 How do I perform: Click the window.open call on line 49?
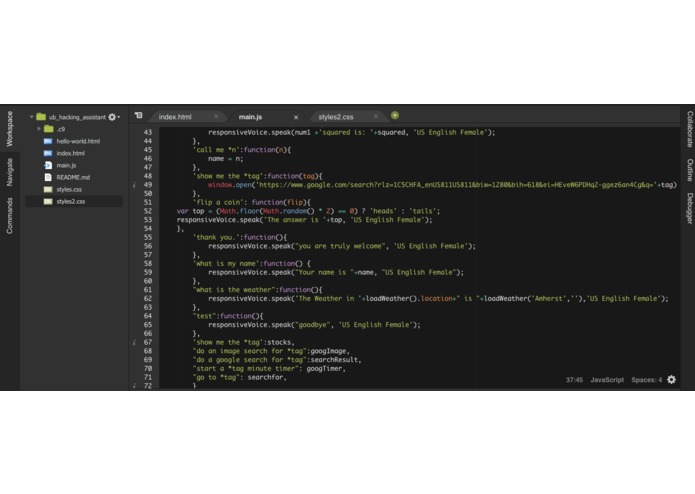pos(230,185)
